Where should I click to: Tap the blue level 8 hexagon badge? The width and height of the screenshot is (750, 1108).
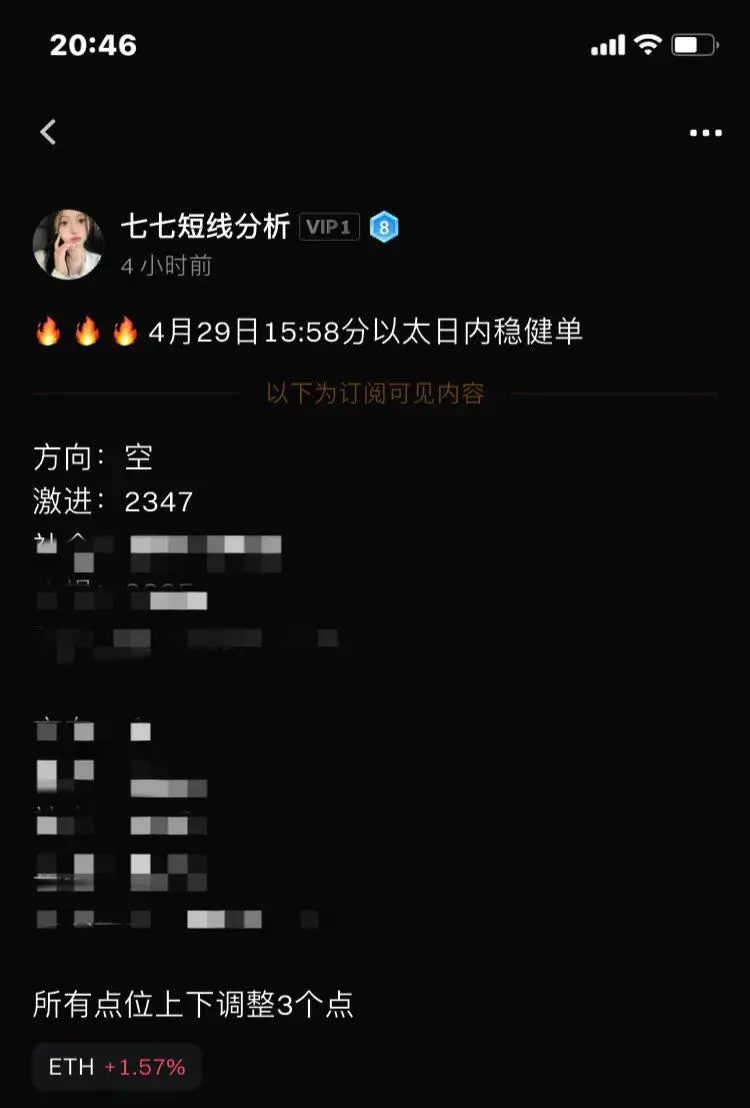(384, 227)
